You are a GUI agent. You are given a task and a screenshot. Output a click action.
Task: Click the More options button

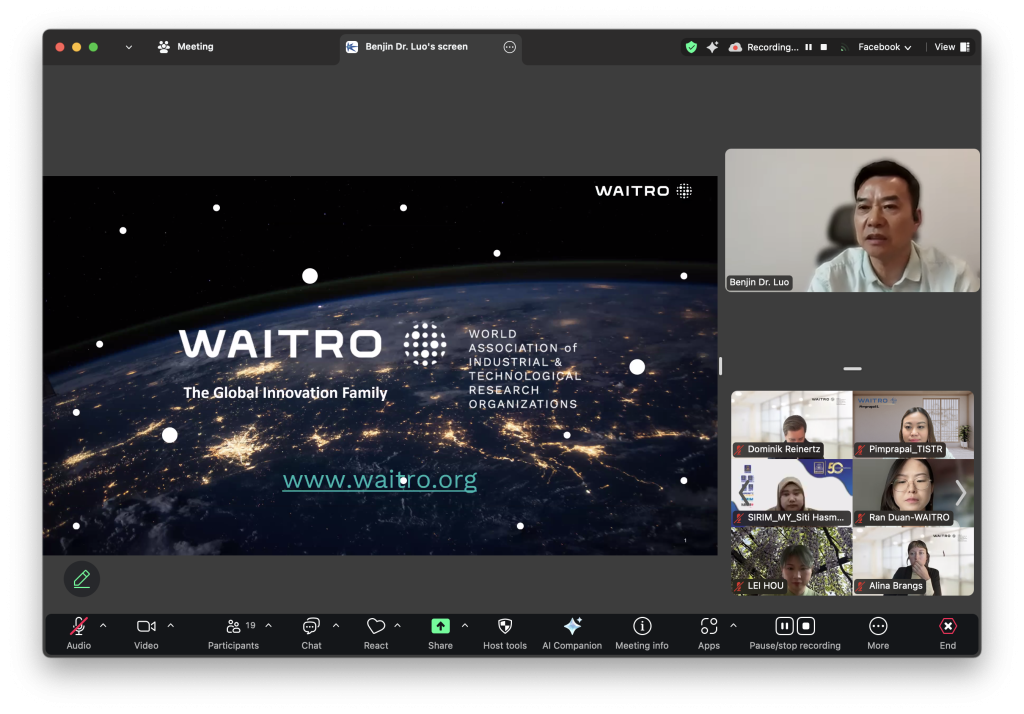(878, 627)
